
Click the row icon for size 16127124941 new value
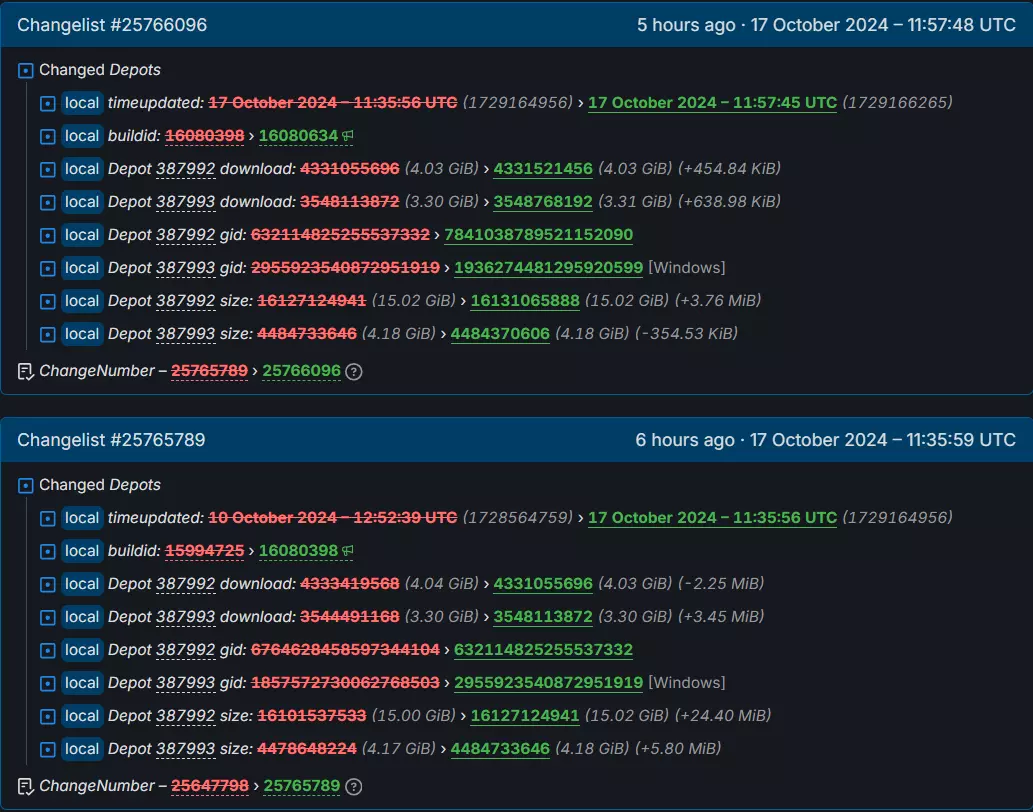pyautogui.click(x=47, y=716)
